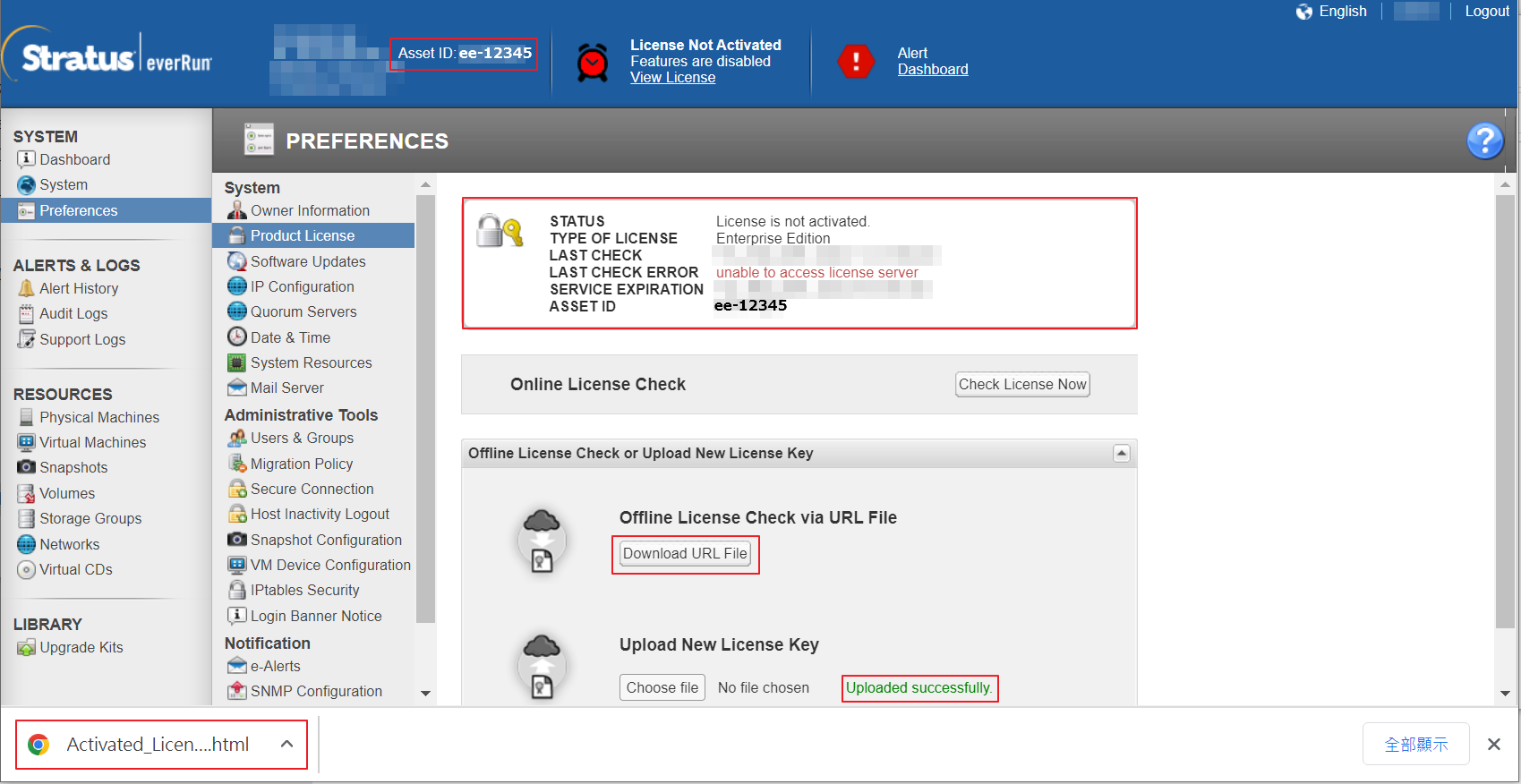Open the downloaded Activated_Licen html file
Screen dimensions: 1521x784
click(158, 745)
